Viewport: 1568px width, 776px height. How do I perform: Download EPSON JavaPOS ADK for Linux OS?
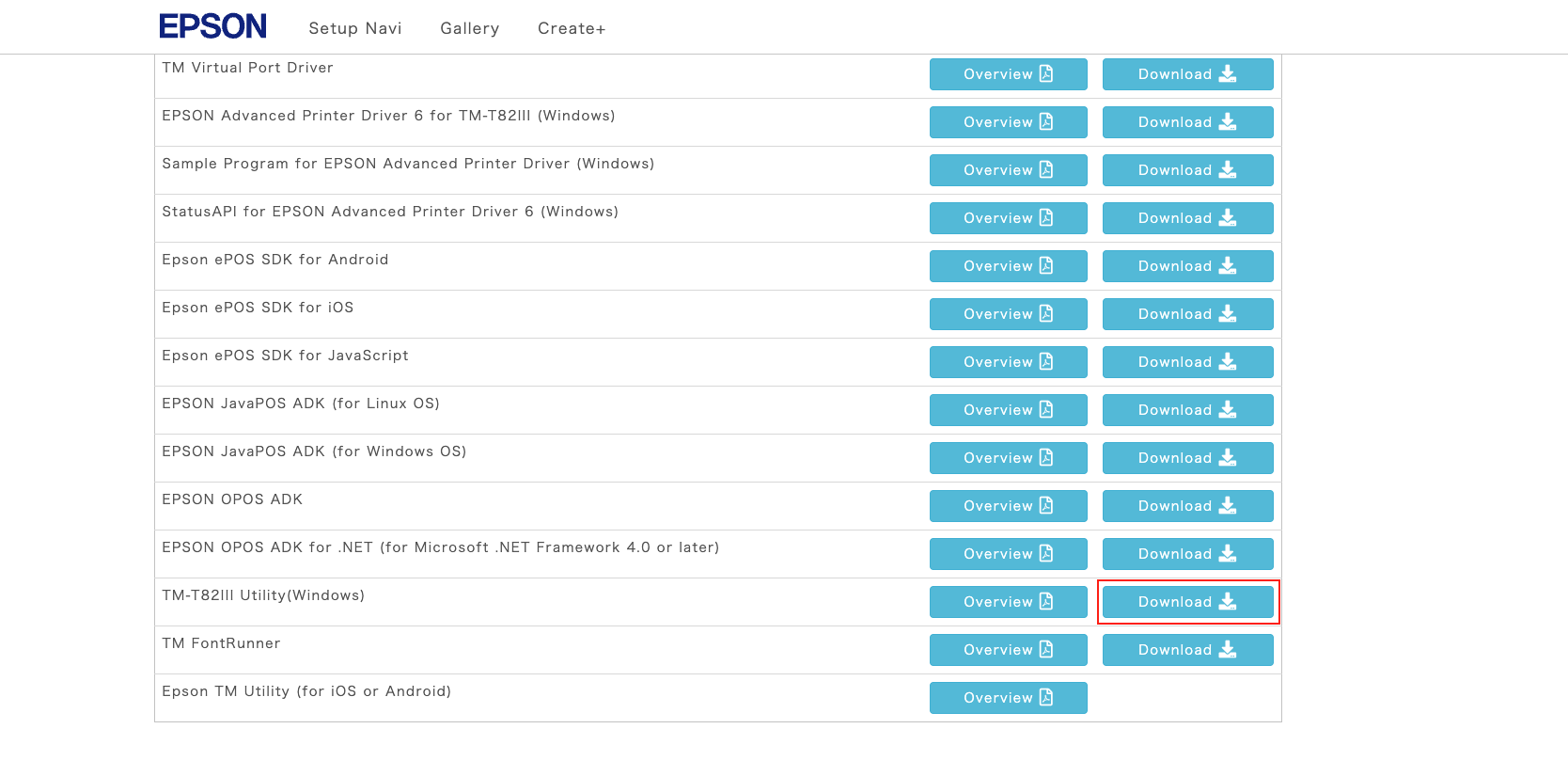pos(1188,410)
